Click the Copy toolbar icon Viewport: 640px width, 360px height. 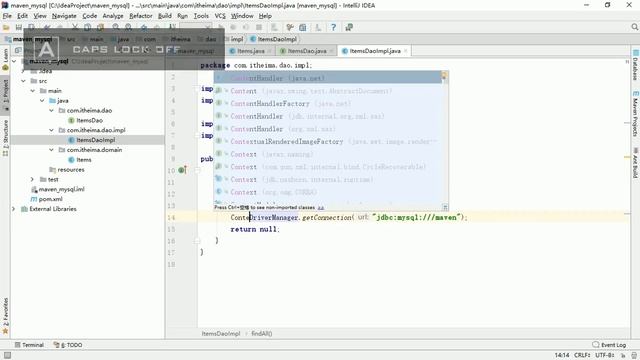pos(87,27)
